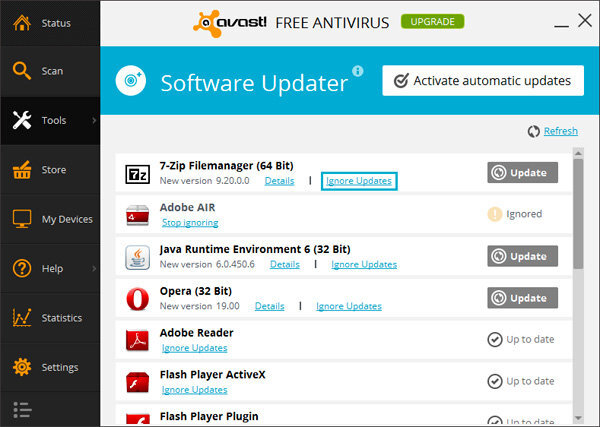The image size is (600, 427).
Task: Click the Java Runtime Environment icon
Action: pos(138,258)
